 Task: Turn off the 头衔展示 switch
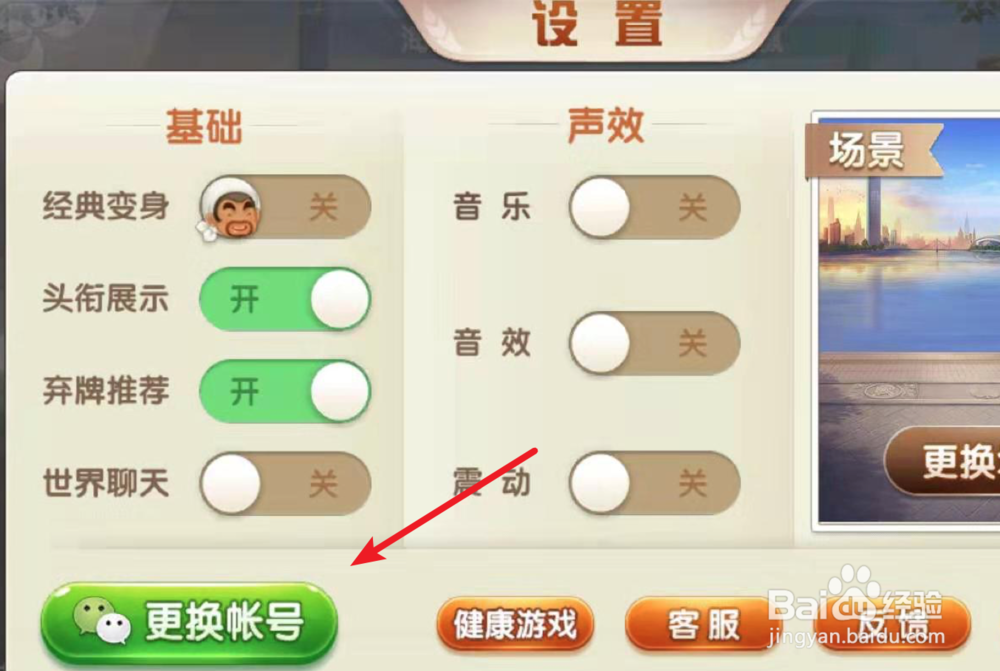285,299
